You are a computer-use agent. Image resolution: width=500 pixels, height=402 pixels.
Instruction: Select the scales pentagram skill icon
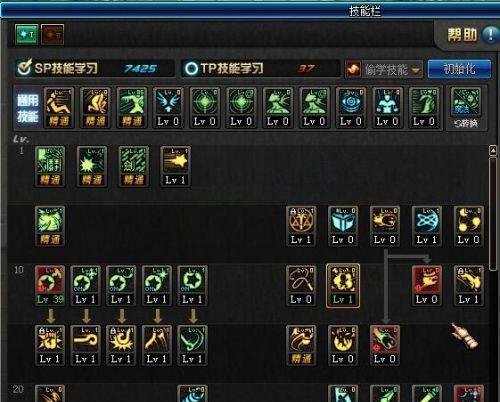pyautogui.click(x=301, y=226)
